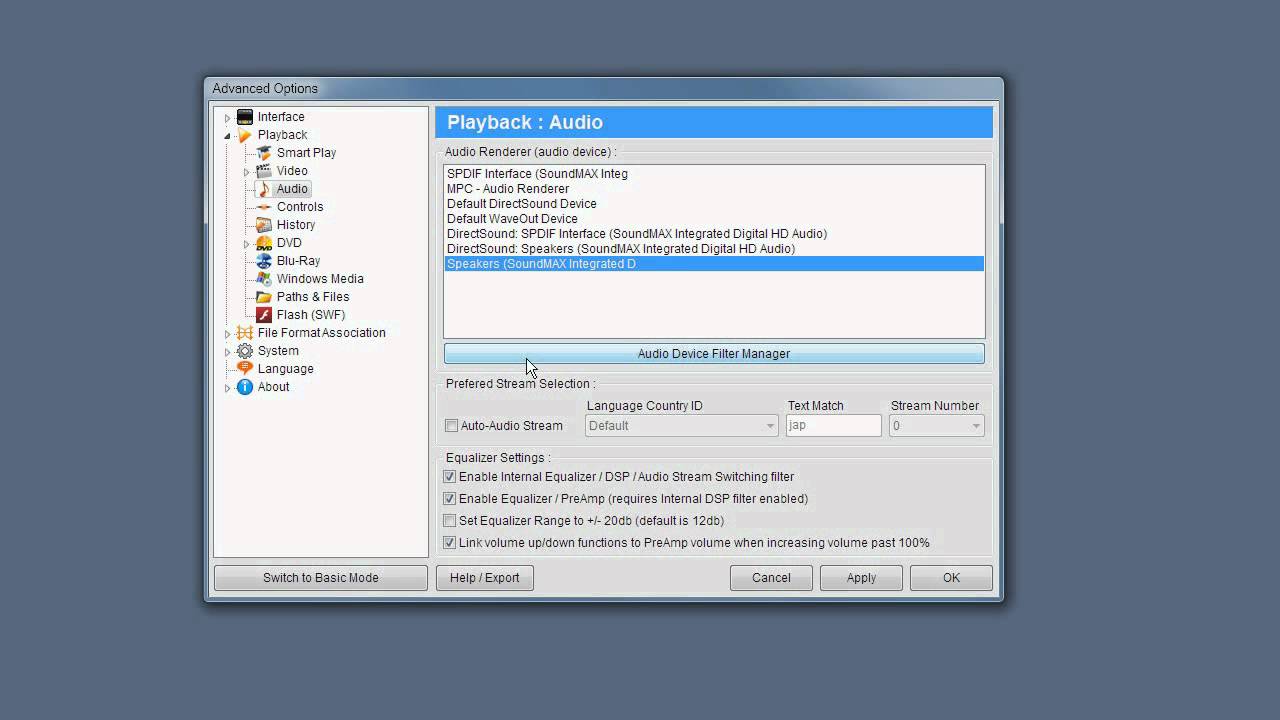The height and width of the screenshot is (720, 1280).
Task: Click the File Format Association icon
Action: coord(245,333)
